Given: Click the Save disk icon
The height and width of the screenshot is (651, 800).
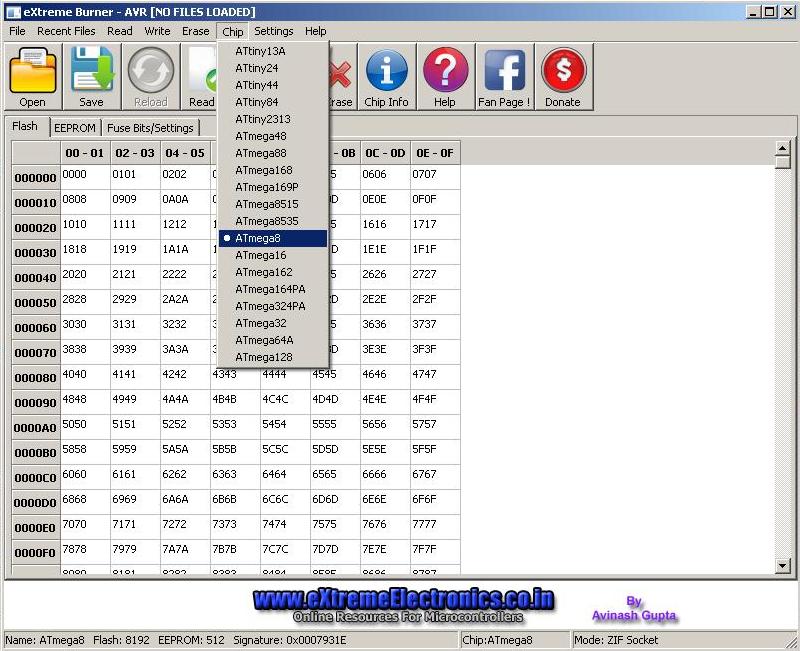Looking at the screenshot, I should [92, 70].
